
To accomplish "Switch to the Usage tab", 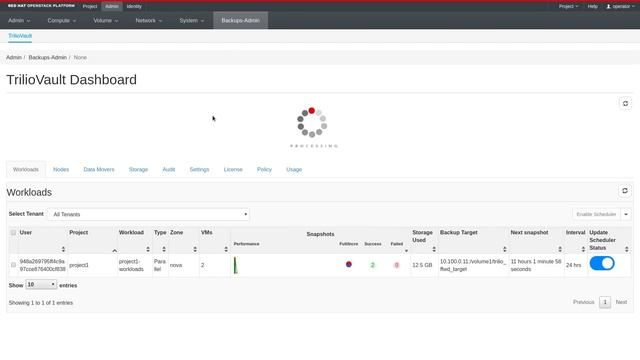I will tap(294, 169).
